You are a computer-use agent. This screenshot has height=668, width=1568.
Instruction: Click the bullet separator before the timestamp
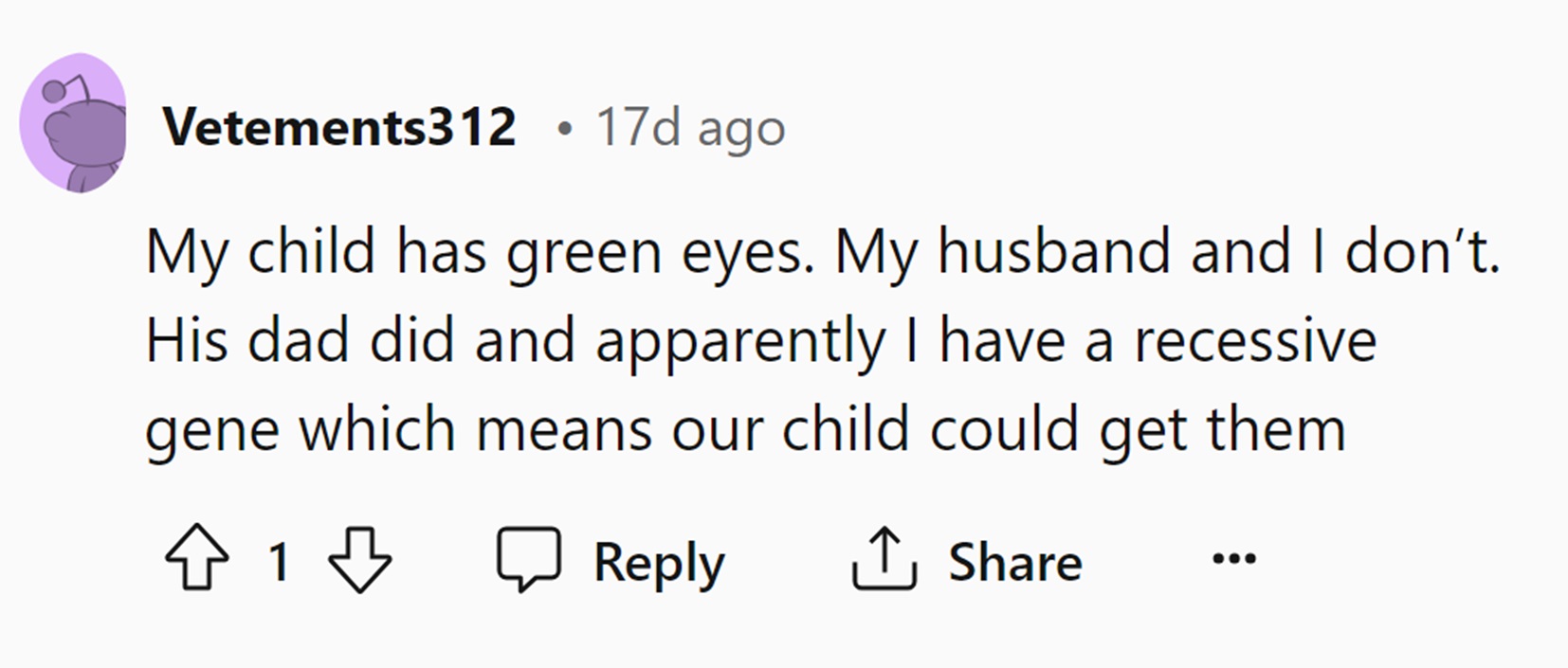pyautogui.click(x=565, y=128)
